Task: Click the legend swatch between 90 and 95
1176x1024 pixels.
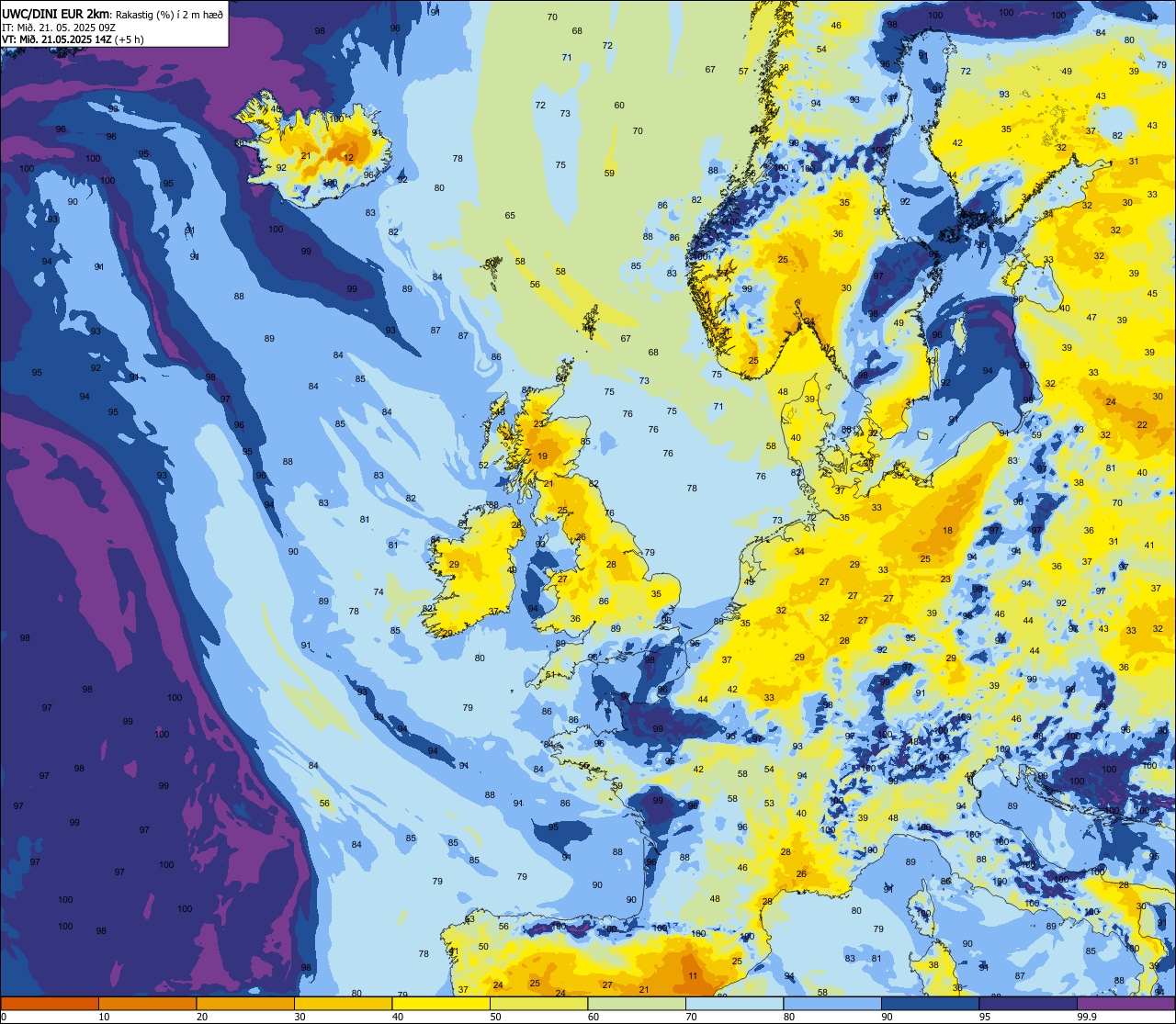Action: pyautogui.click(x=930, y=1003)
